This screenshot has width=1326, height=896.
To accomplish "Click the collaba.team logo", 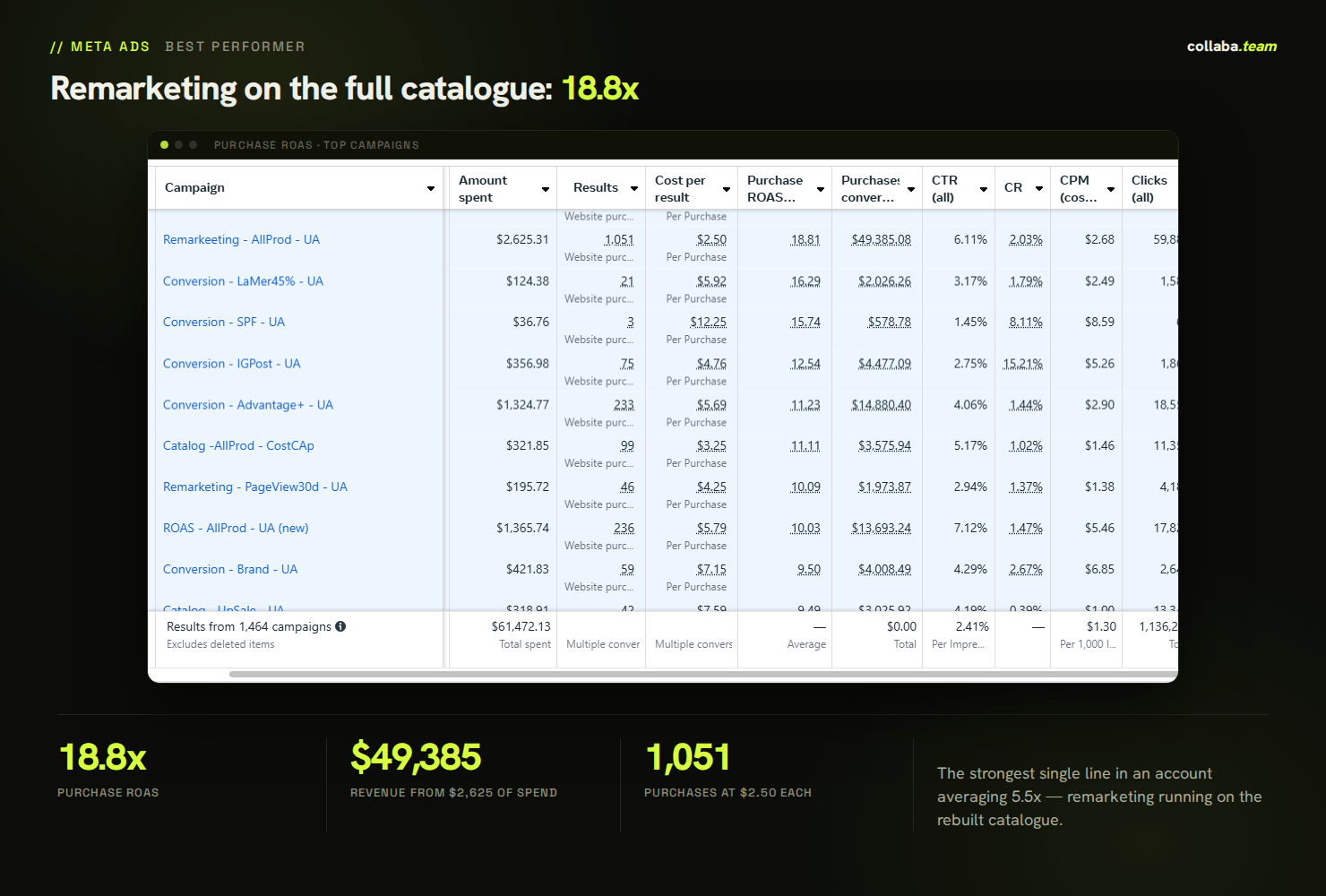I will tap(1232, 47).
